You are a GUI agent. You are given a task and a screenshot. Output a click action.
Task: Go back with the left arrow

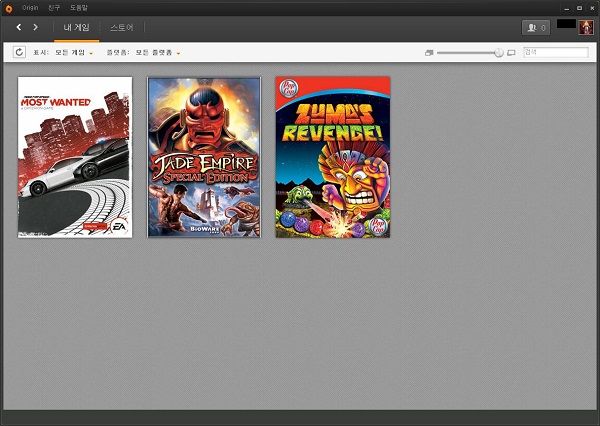[x=19, y=27]
